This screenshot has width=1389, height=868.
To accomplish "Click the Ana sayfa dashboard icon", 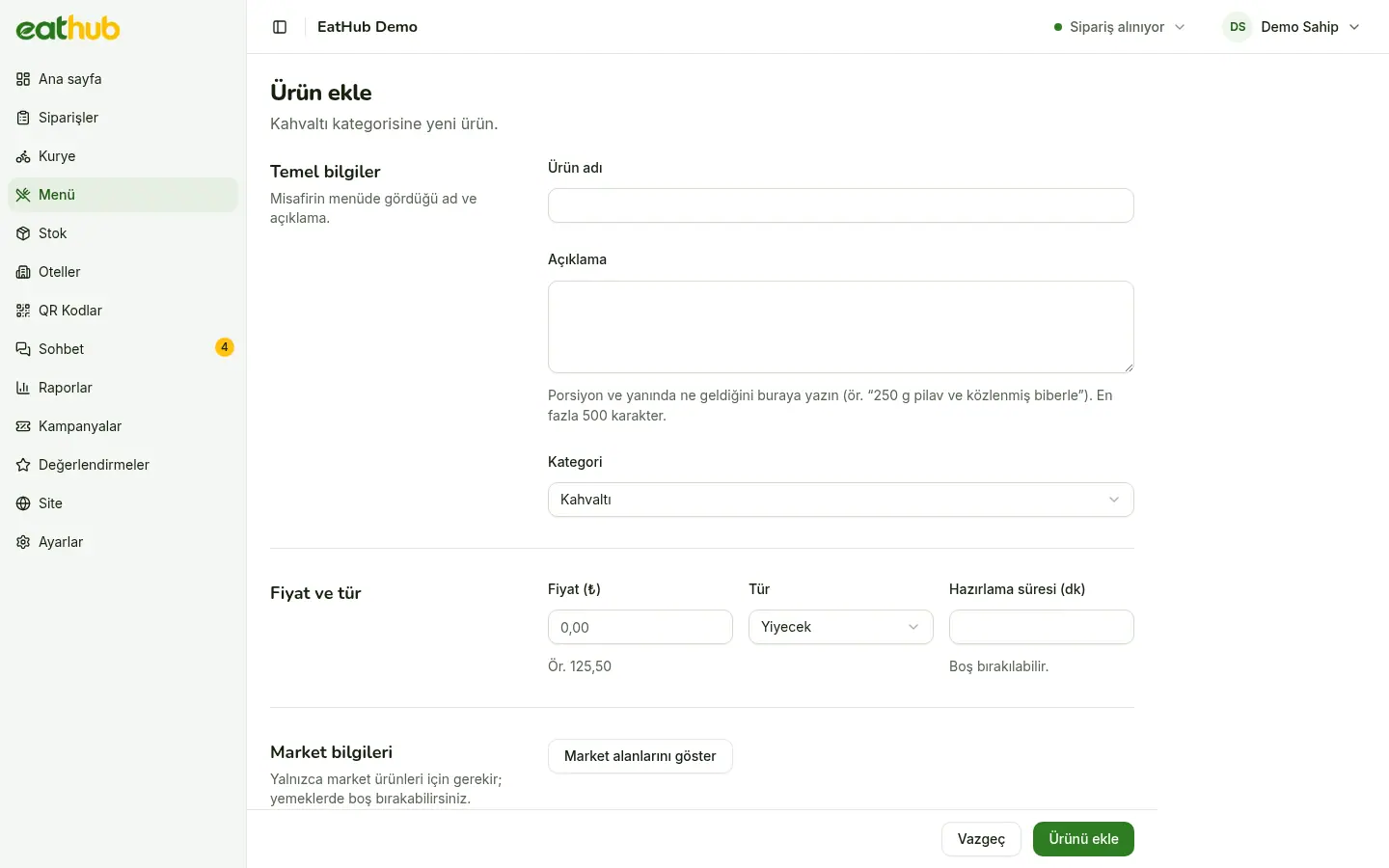I will coord(23,79).
